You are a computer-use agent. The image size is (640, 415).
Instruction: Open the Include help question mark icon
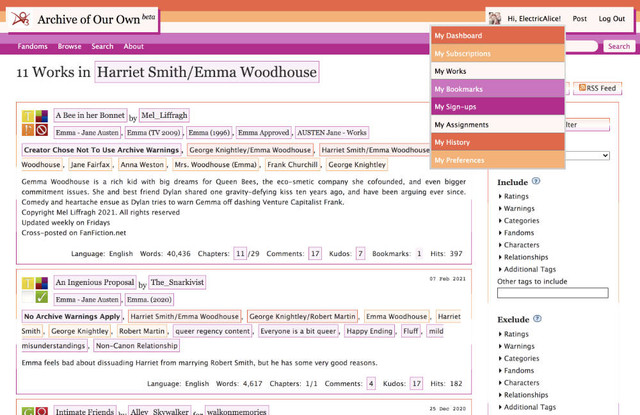pyautogui.click(x=536, y=181)
